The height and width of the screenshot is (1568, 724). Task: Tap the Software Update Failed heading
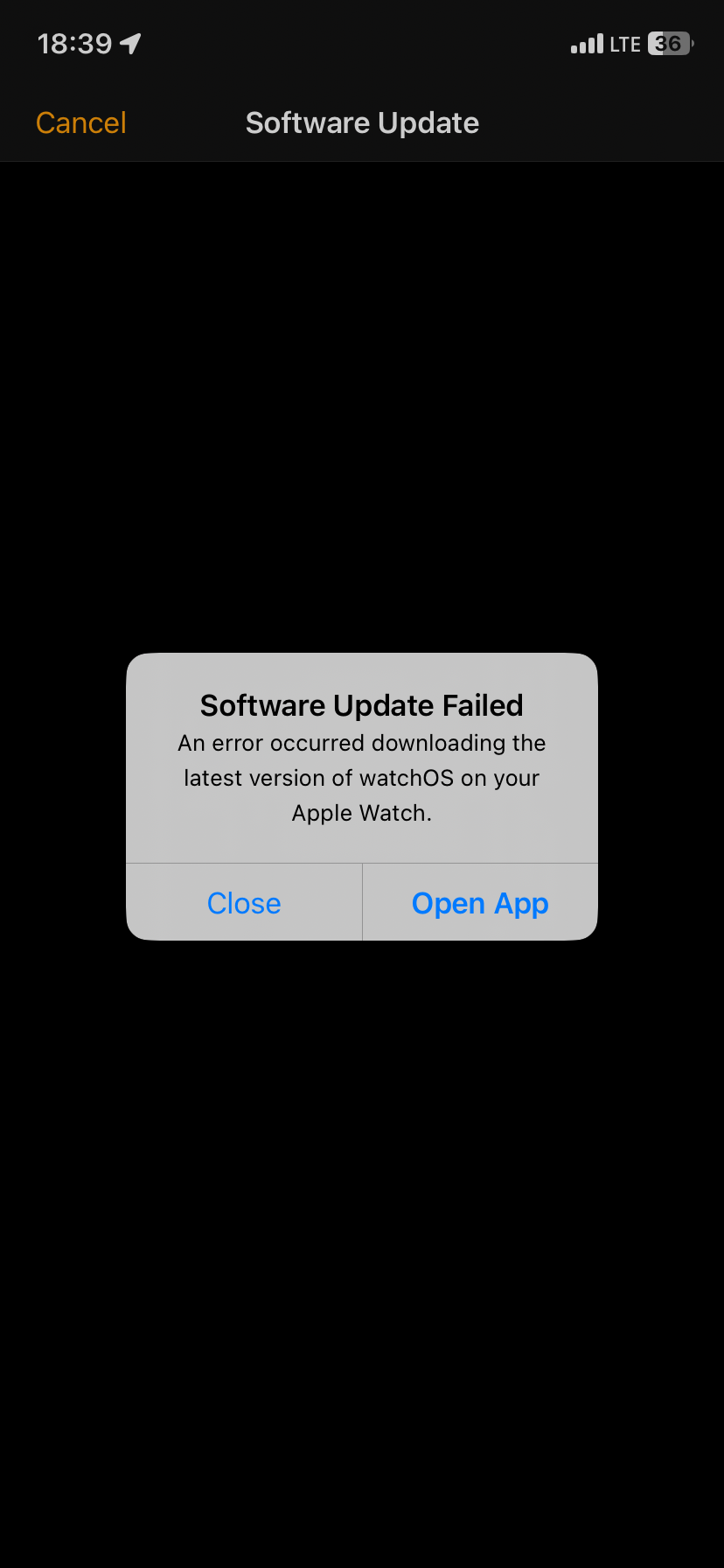(x=362, y=705)
